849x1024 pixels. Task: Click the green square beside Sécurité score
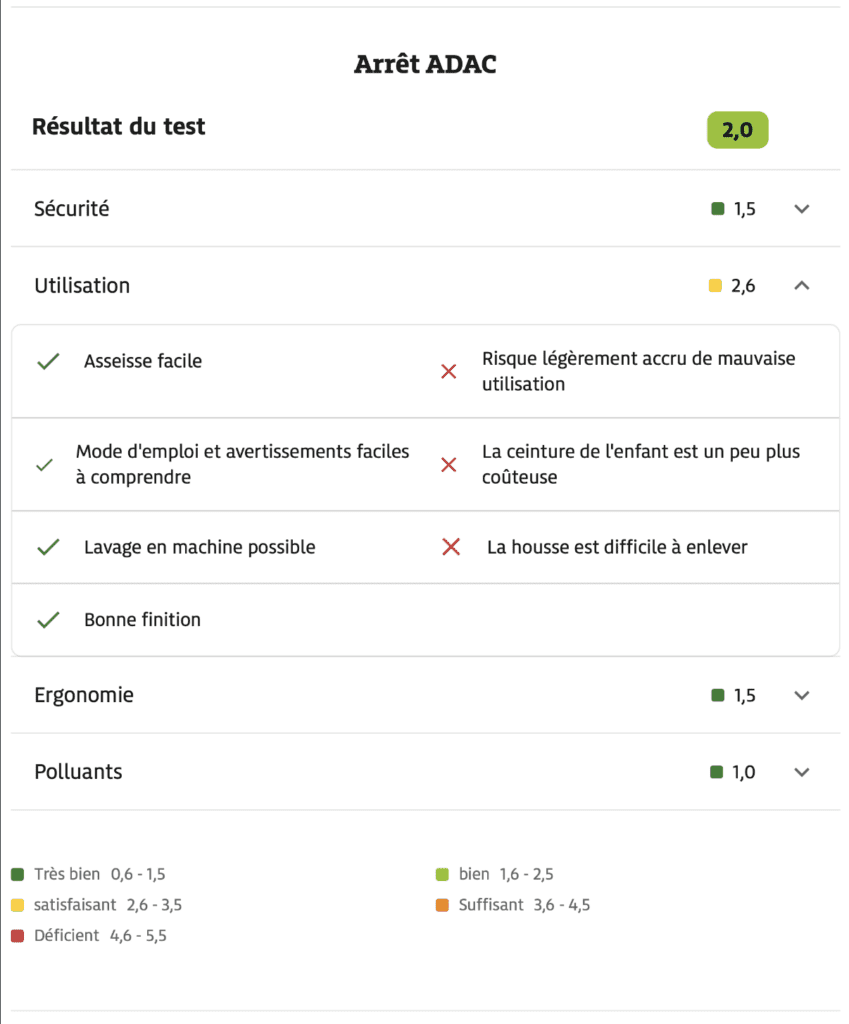pyautogui.click(x=717, y=209)
